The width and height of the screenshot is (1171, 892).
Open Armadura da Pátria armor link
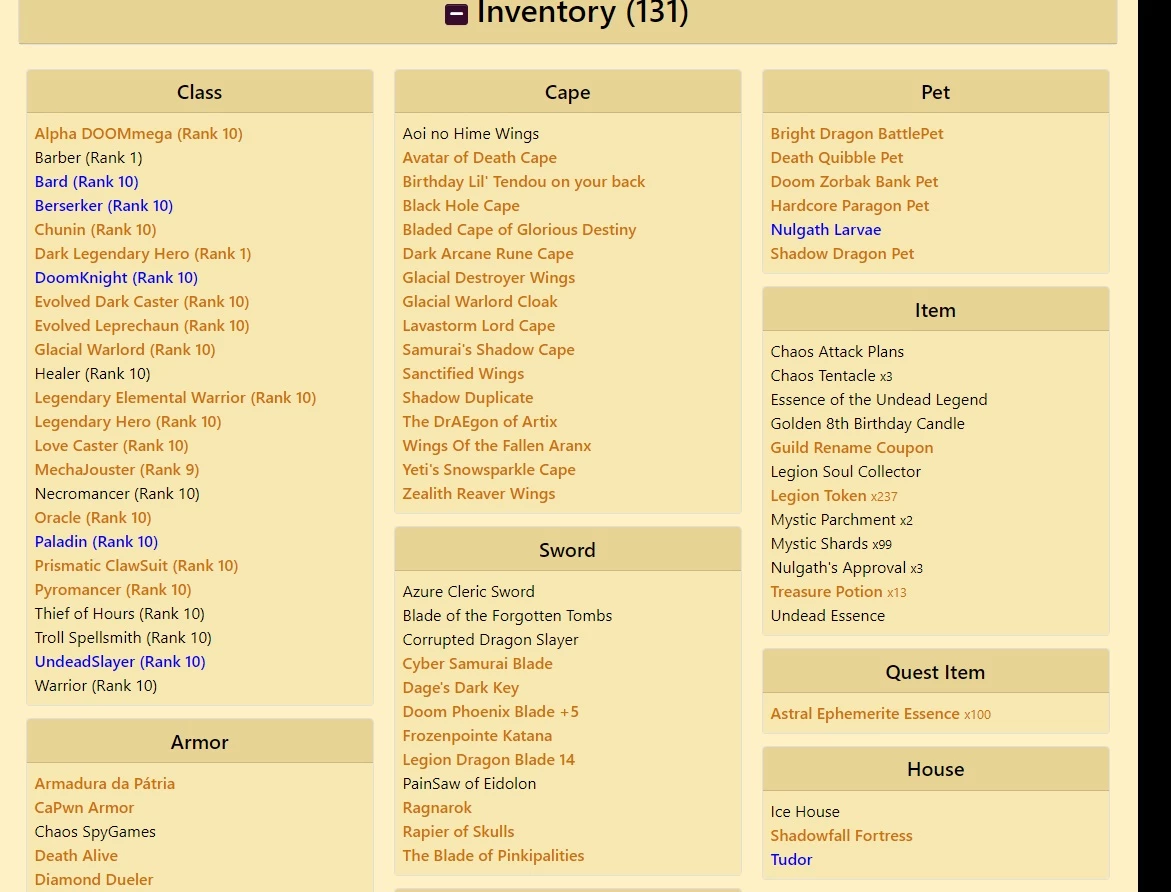point(105,784)
